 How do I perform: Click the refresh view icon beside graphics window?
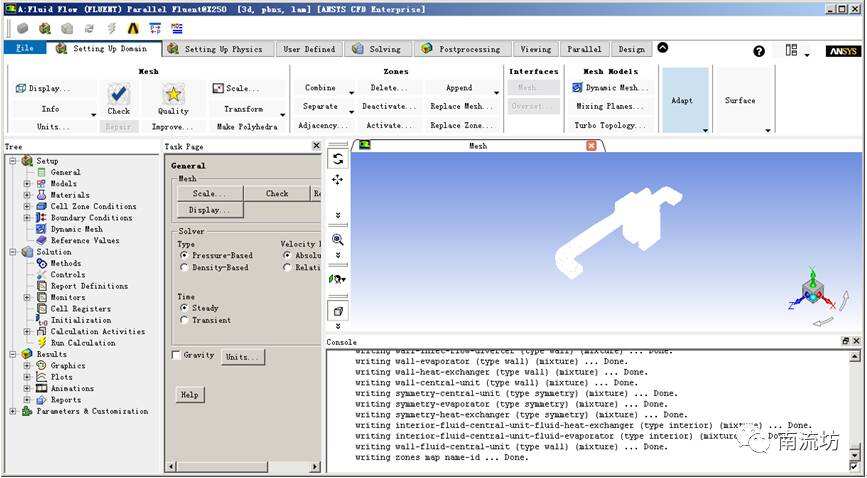(x=338, y=159)
